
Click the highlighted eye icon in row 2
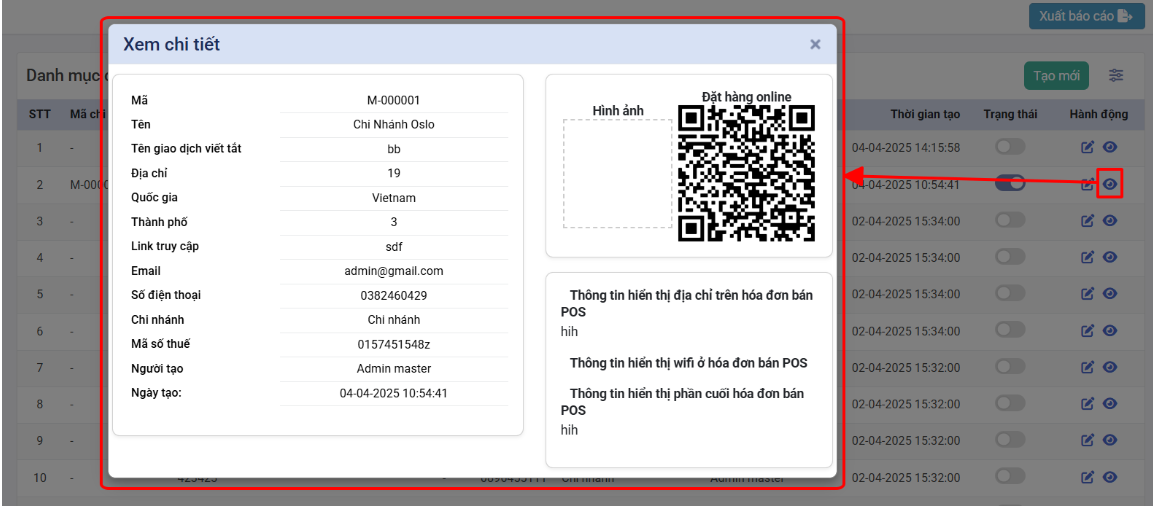pos(1109,184)
